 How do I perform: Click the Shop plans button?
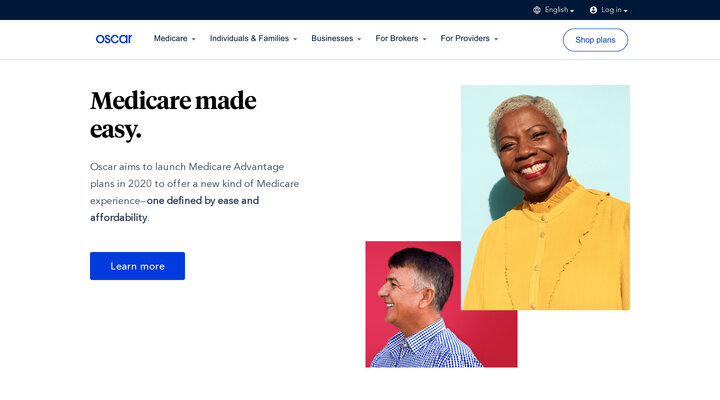coord(595,40)
